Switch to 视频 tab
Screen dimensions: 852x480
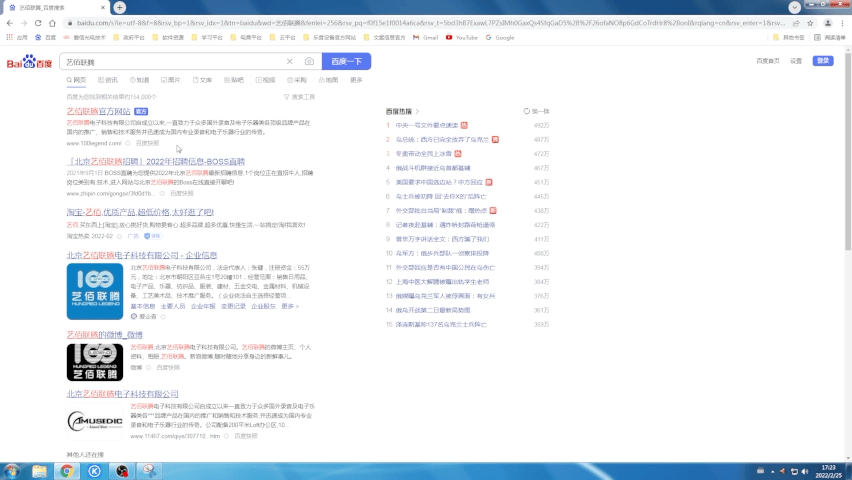266,80
